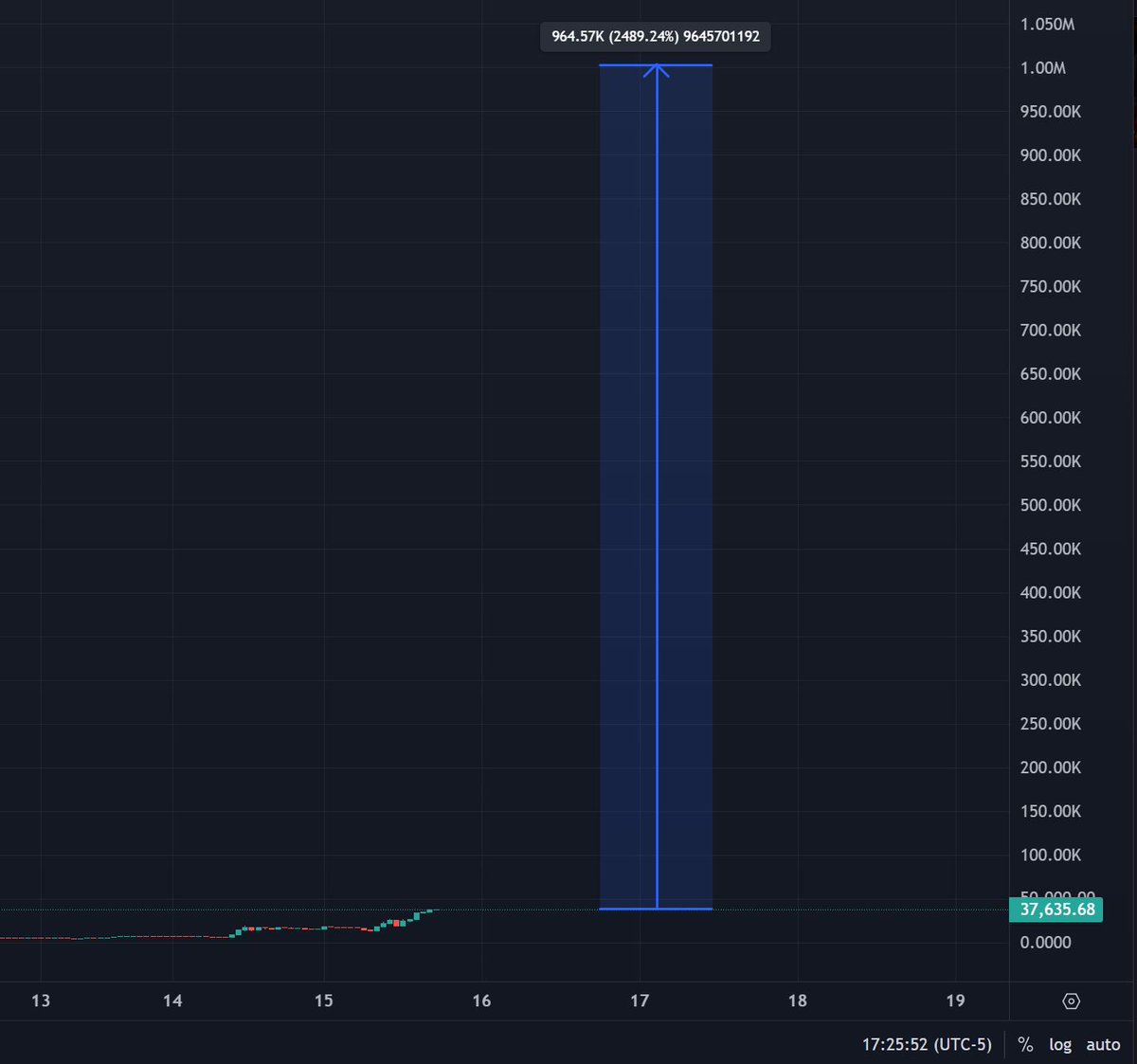Select the 150.00K price axis label

(1050, 811)
